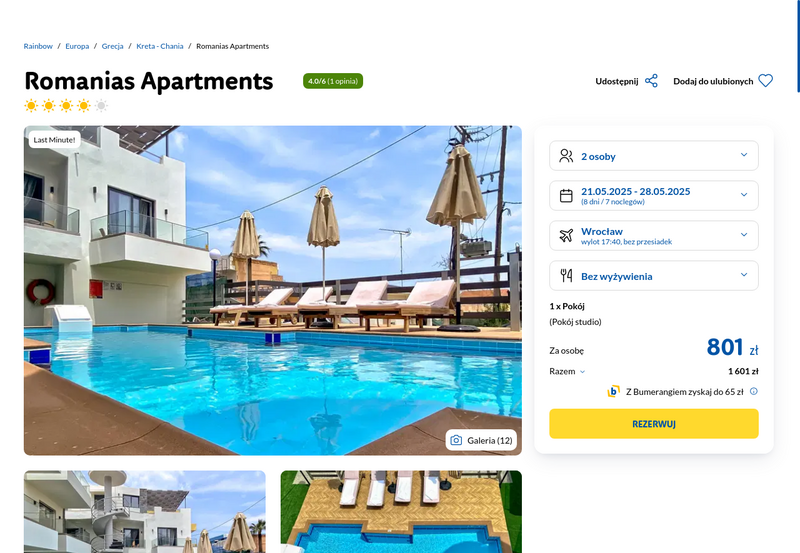Open the Kreta - Chania breadcrumb link
800x553 pixels.
point(160,46)
